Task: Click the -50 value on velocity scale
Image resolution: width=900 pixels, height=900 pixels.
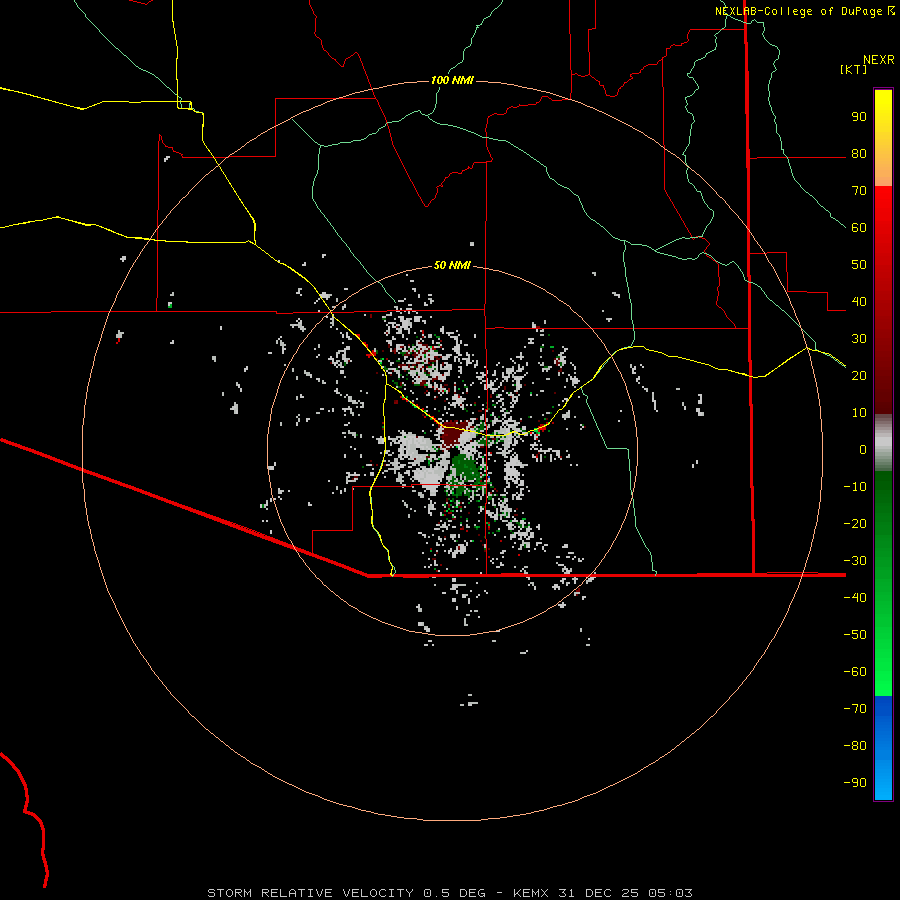Action: point(855,634)
